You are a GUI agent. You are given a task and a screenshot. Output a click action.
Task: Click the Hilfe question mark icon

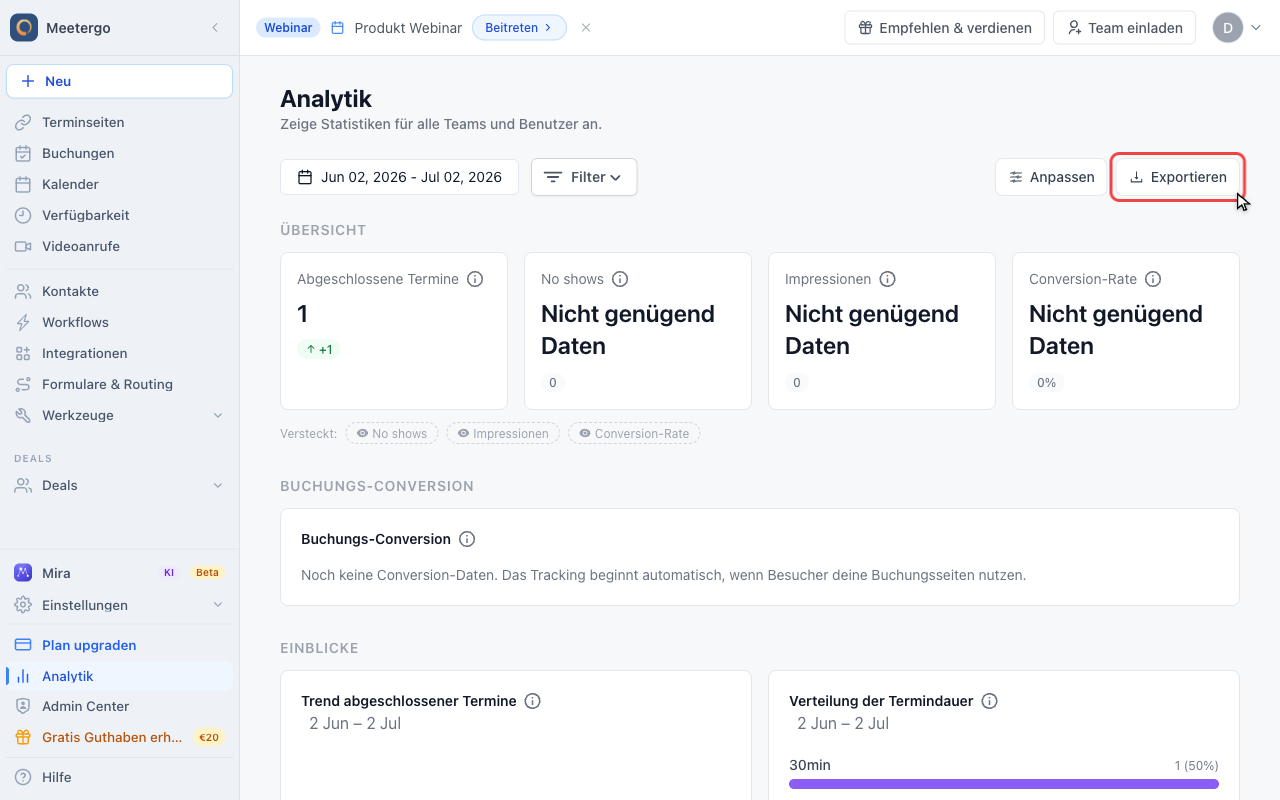(x=23, y=777)
